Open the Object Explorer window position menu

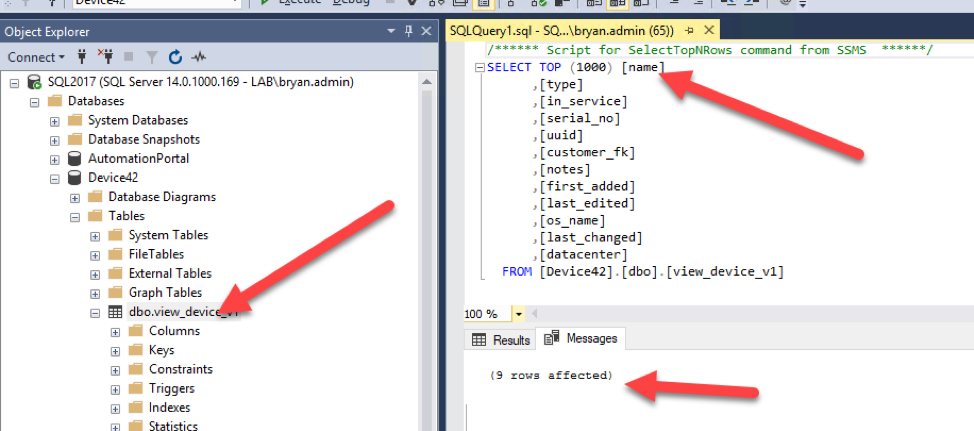(391, 32)
